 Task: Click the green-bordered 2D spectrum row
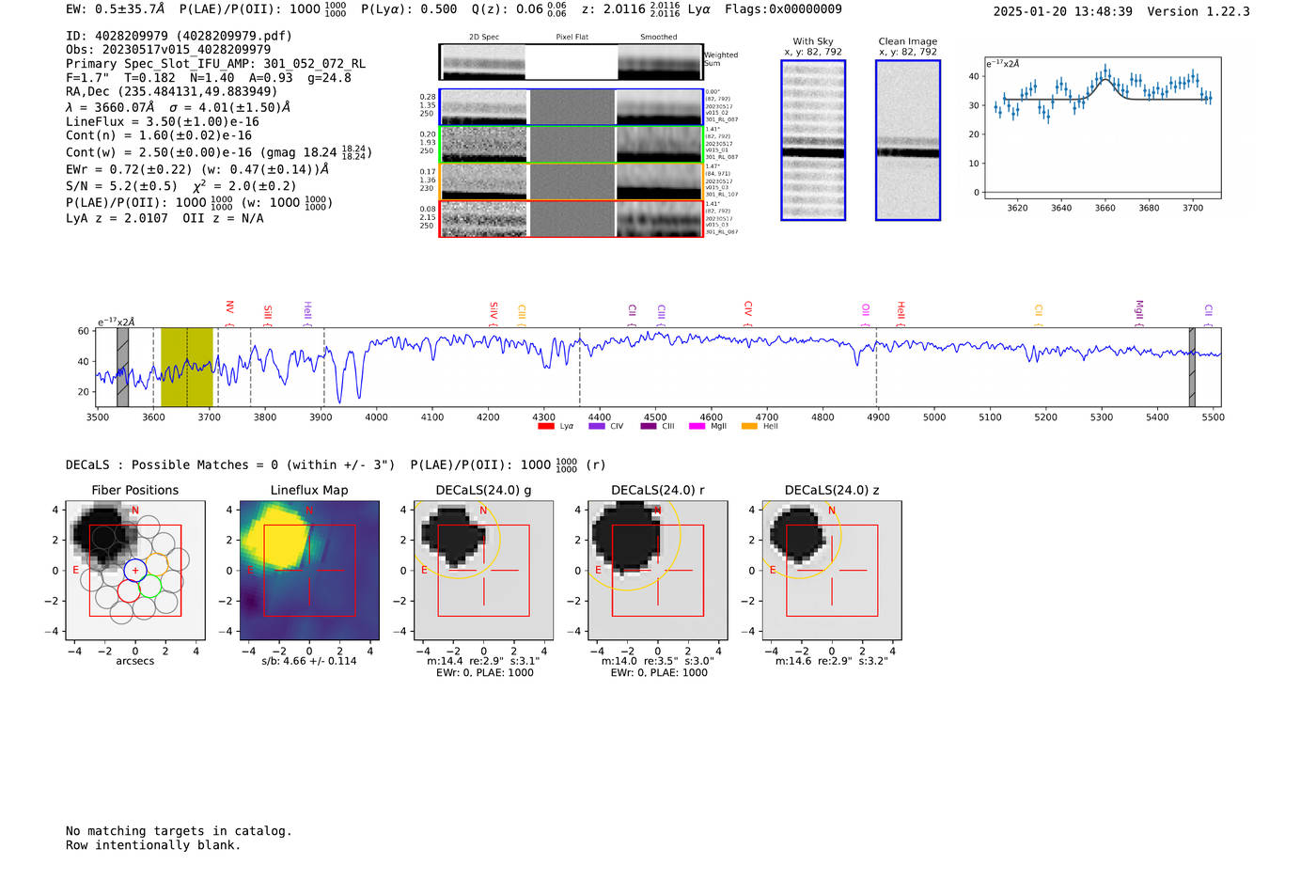coord(572,145)
